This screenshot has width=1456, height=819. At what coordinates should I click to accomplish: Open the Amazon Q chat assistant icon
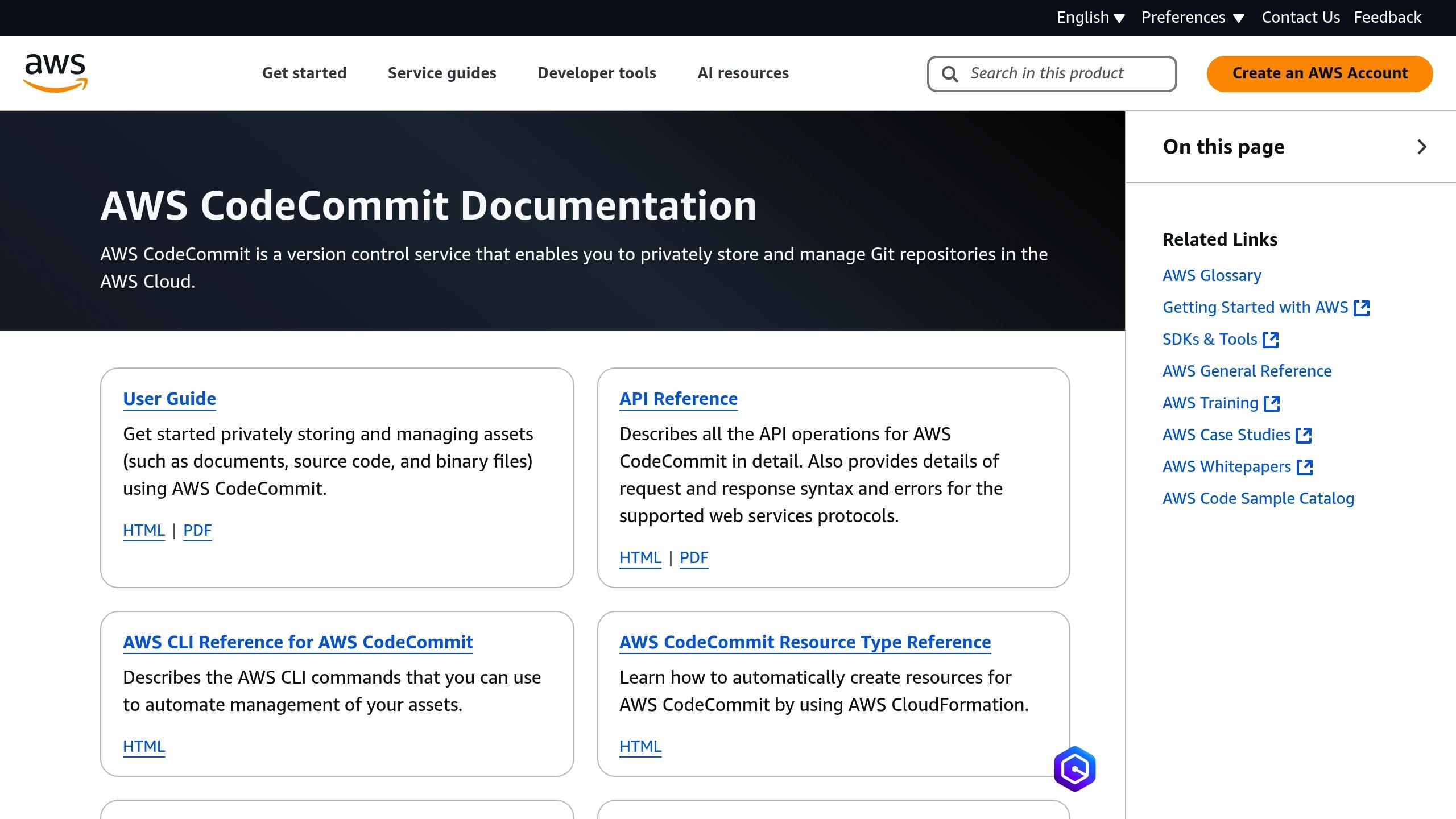coord(1074,769)
